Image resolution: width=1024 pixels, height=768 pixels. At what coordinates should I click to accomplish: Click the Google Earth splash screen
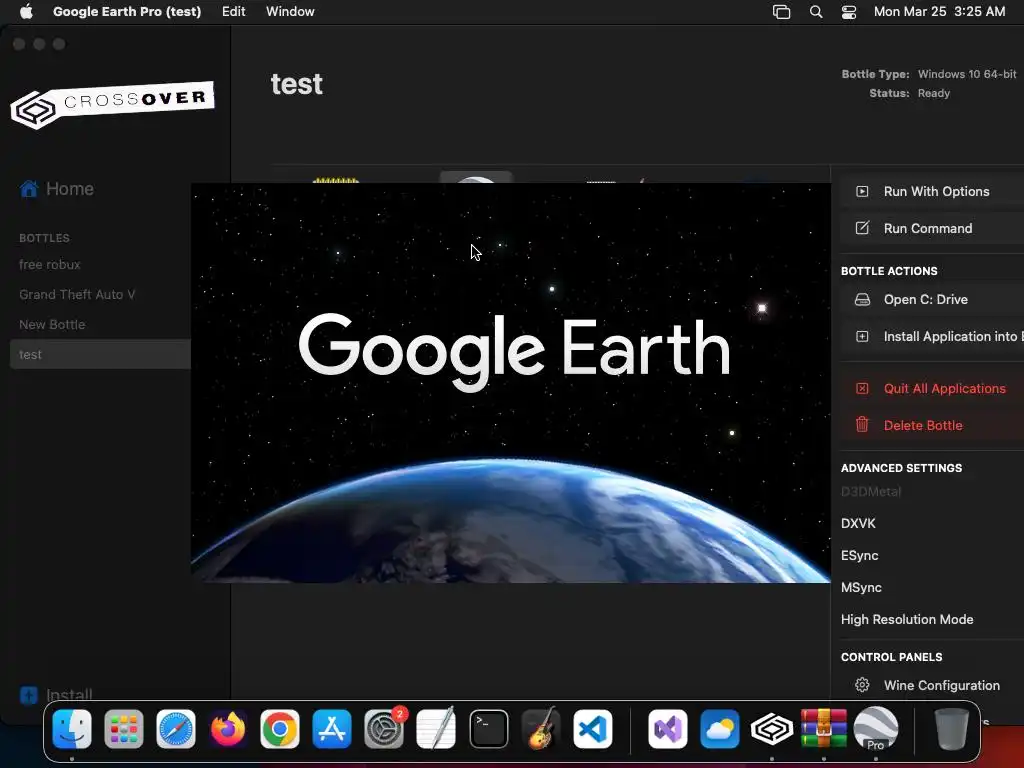pos(511,383)
